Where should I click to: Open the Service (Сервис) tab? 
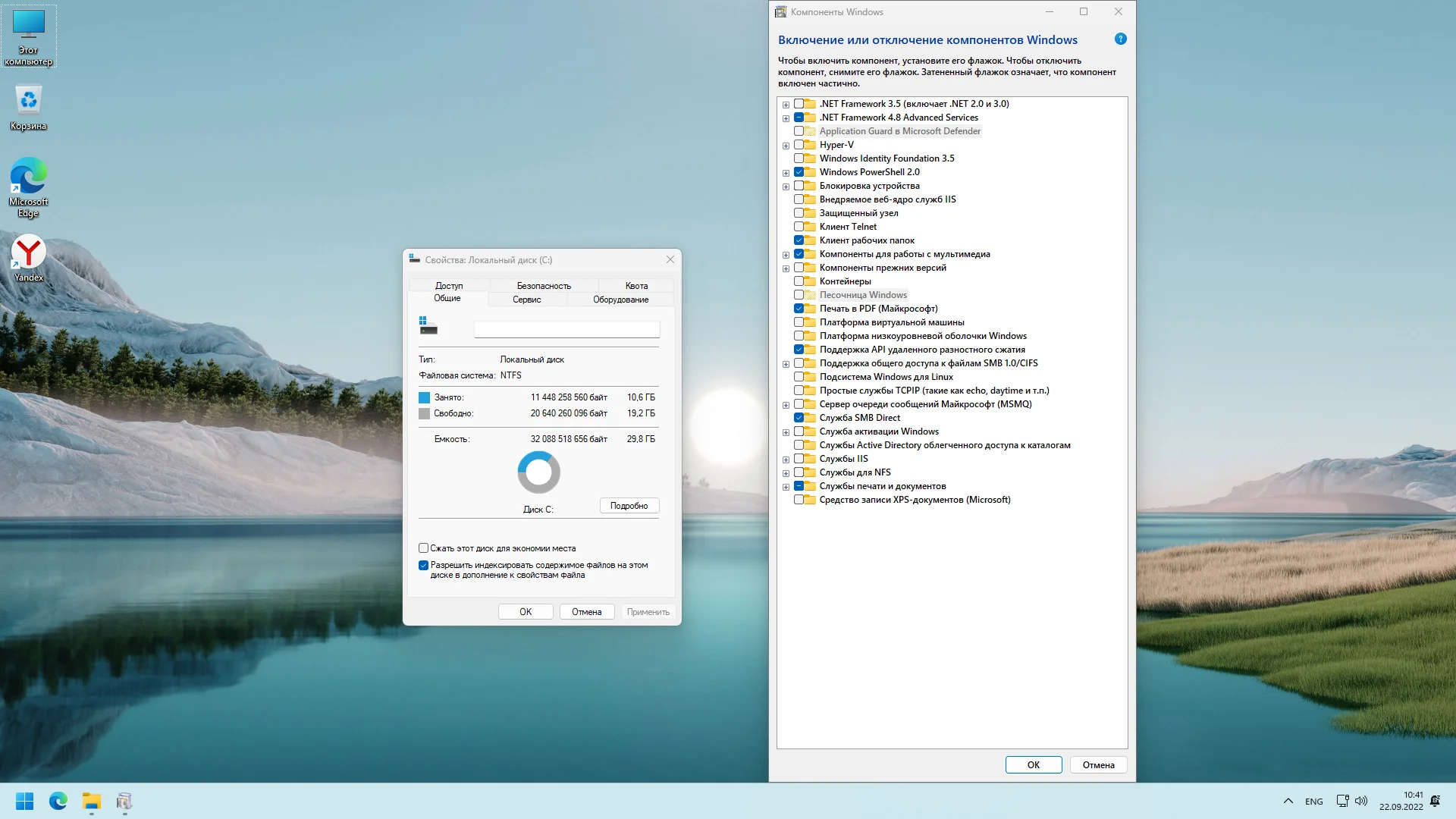(526, 300)
